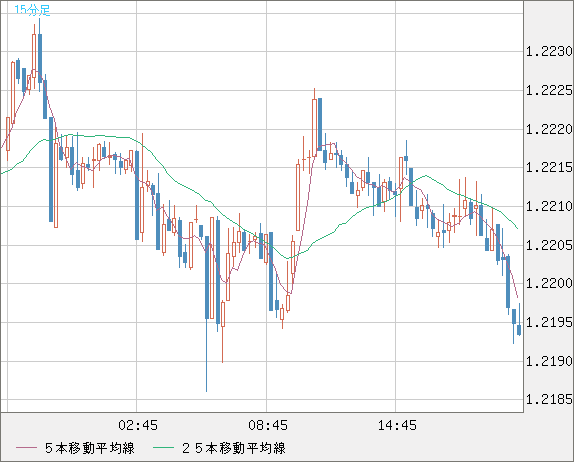Click the 02:45 time axis label
Viewport: 574px width, 462px height.
(138, 425)
